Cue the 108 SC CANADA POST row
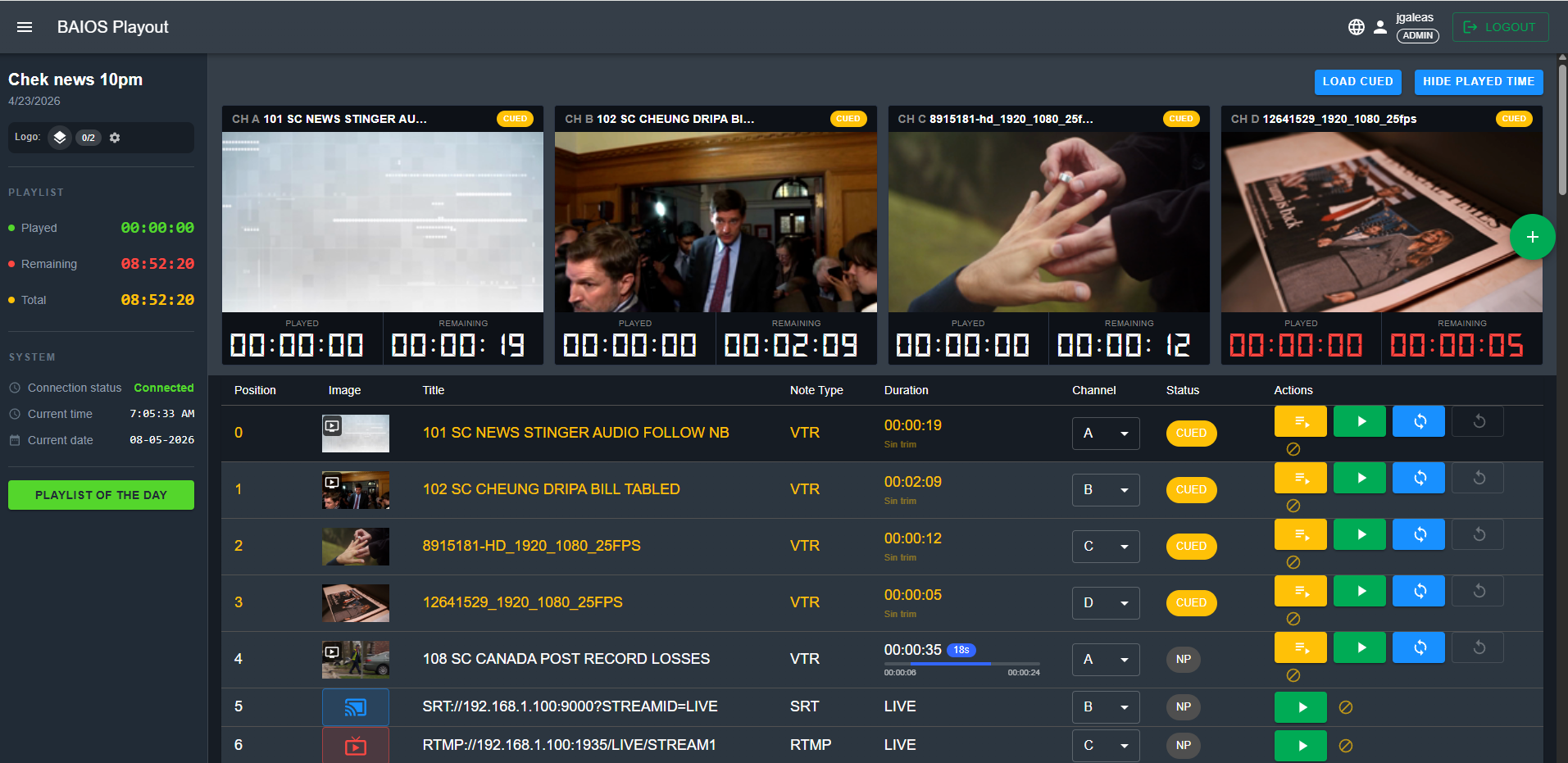This screenshot has height=763, width=1568. 1300,647
